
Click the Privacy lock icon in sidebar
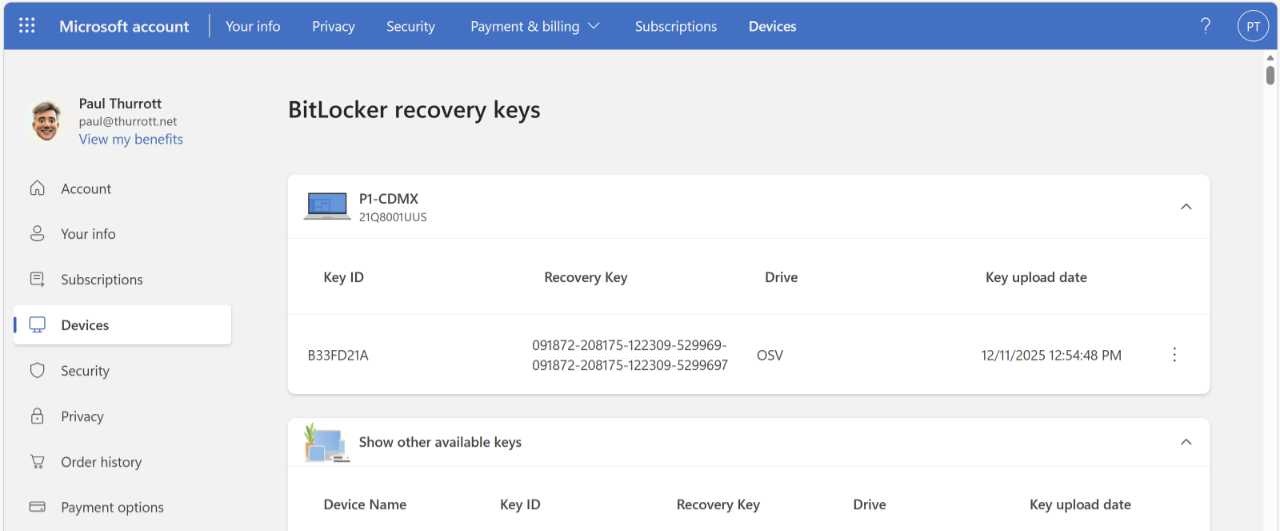pos(38,417)
